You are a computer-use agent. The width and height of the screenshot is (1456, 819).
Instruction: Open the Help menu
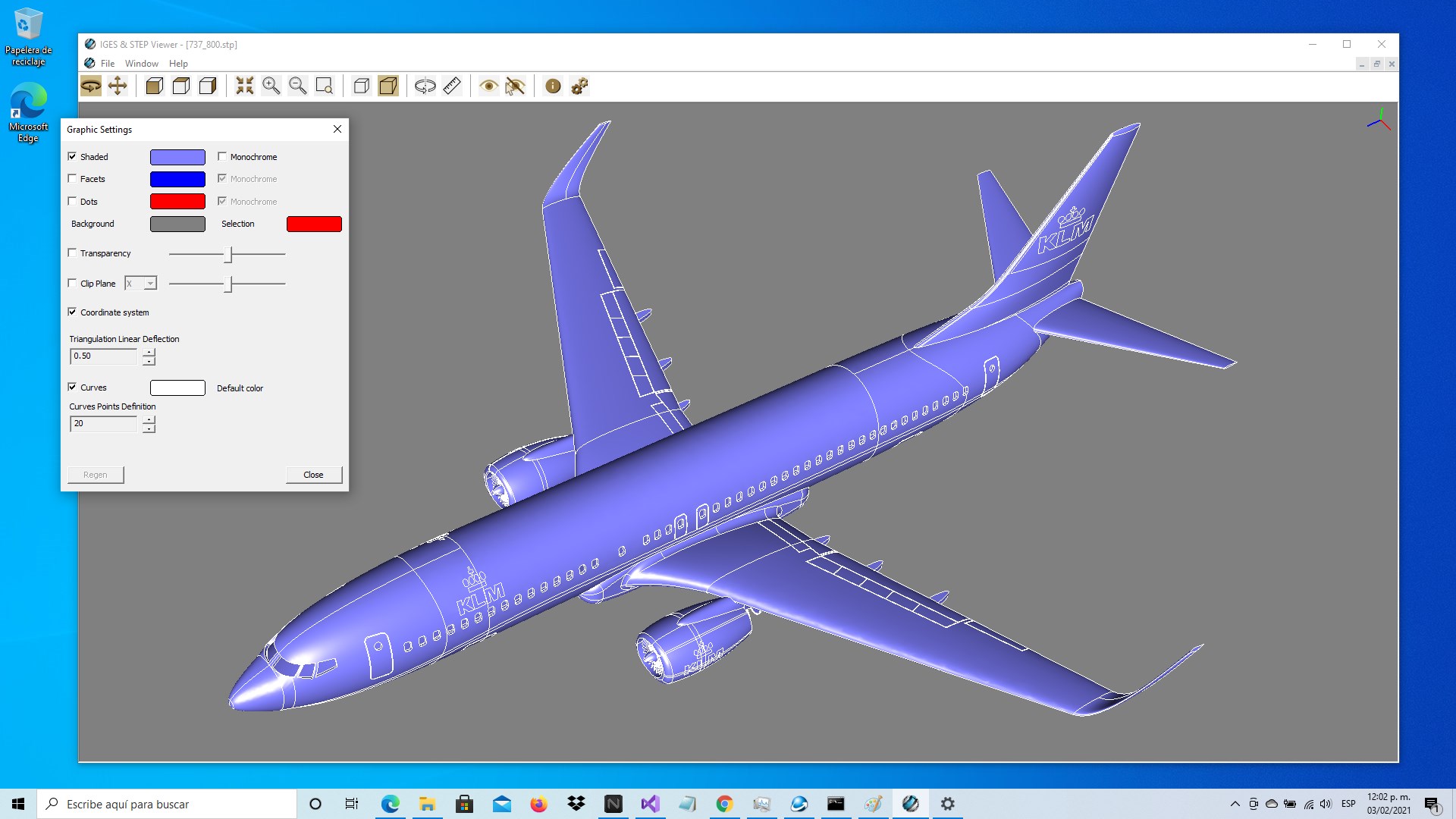pyautogui.click(x=178, y=64)
